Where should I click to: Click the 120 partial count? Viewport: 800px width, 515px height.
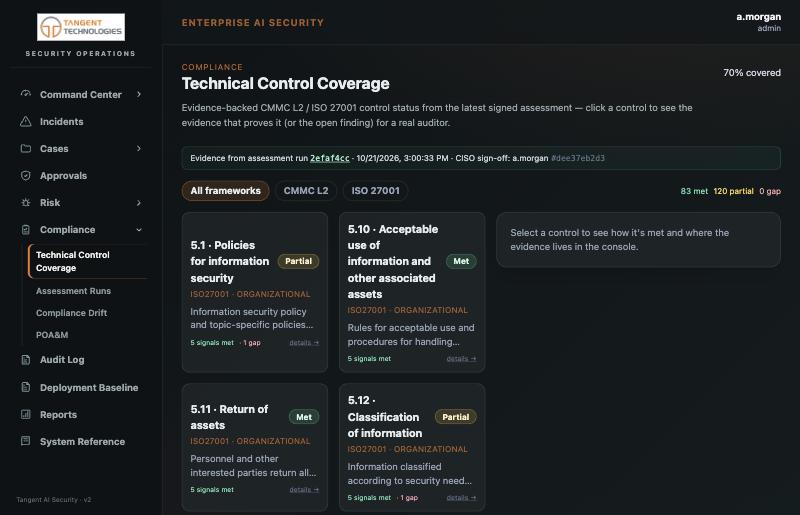coord(733,191)
